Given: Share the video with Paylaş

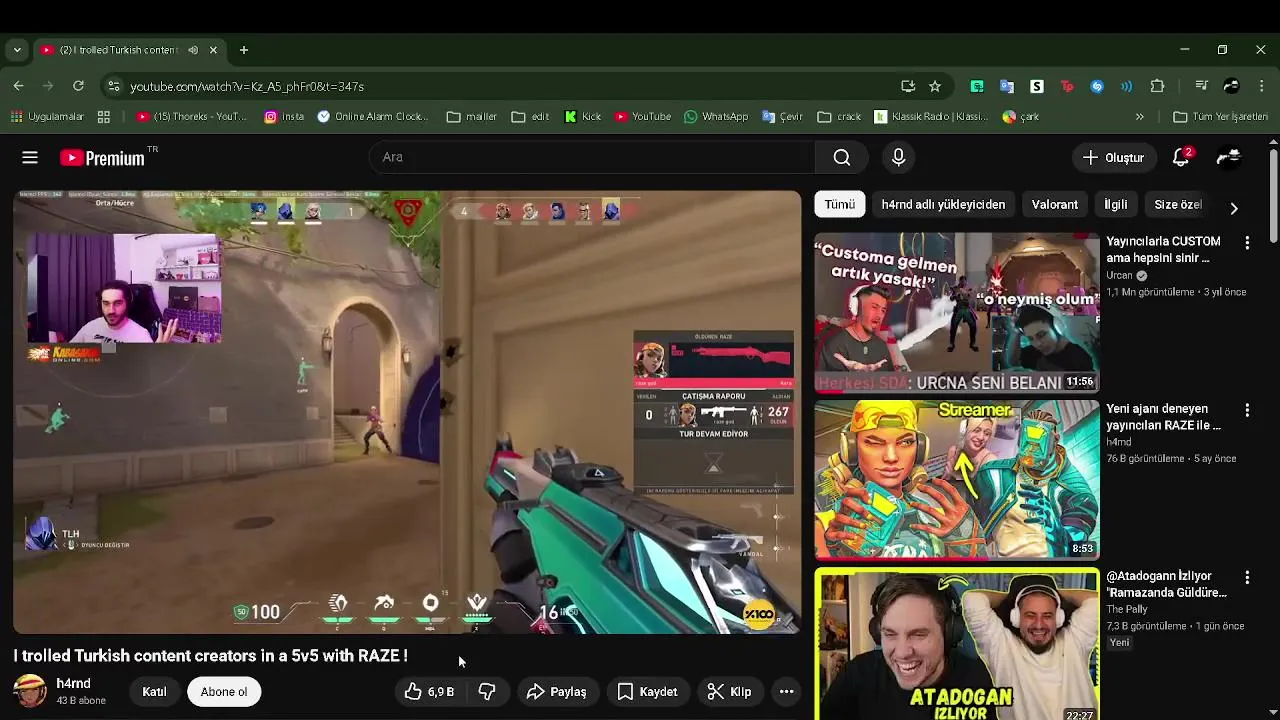Looking at the screenshot, I should click(x=556, y=692).
